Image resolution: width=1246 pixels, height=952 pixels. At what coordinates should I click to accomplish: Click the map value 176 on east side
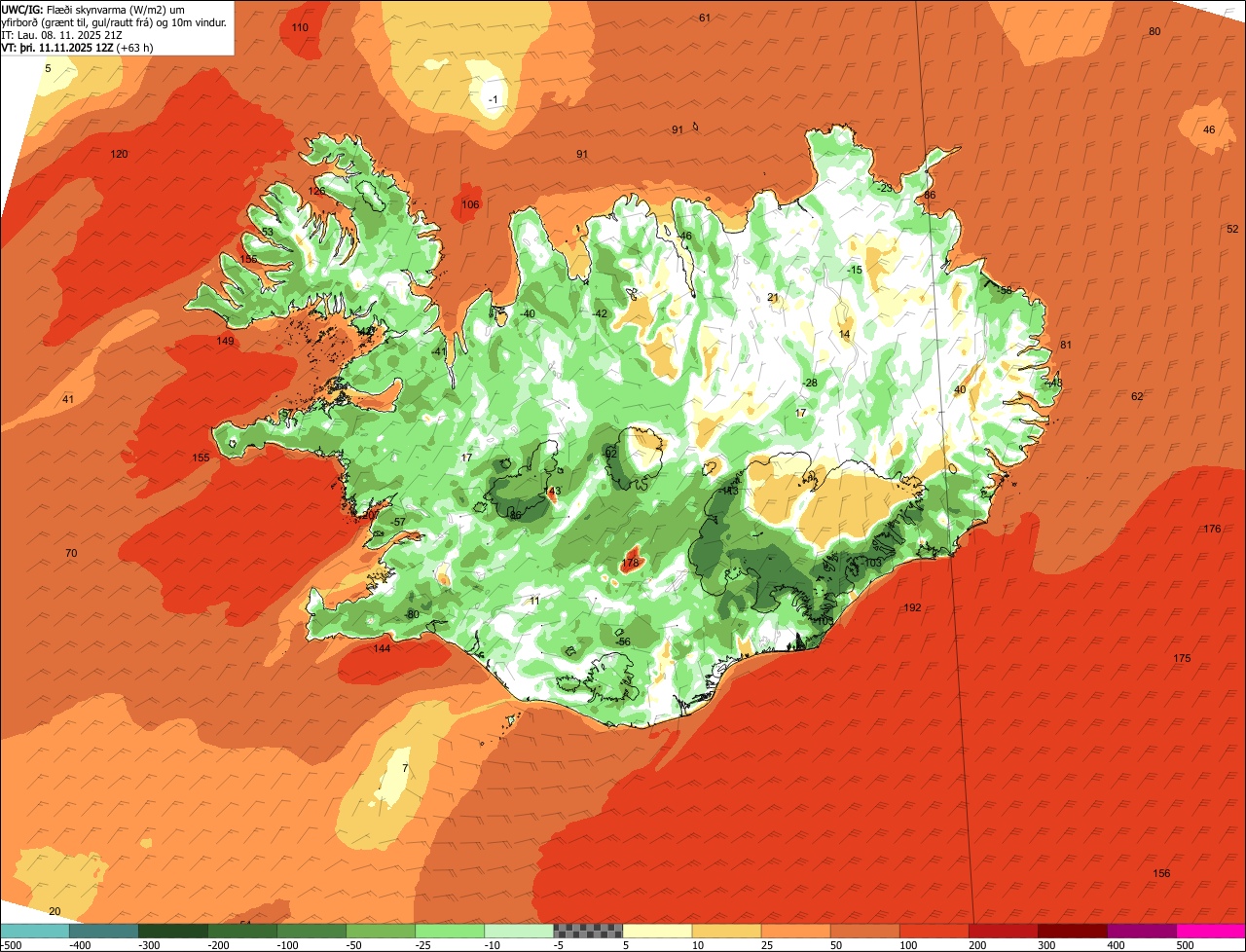click(x=1211, y=529)
